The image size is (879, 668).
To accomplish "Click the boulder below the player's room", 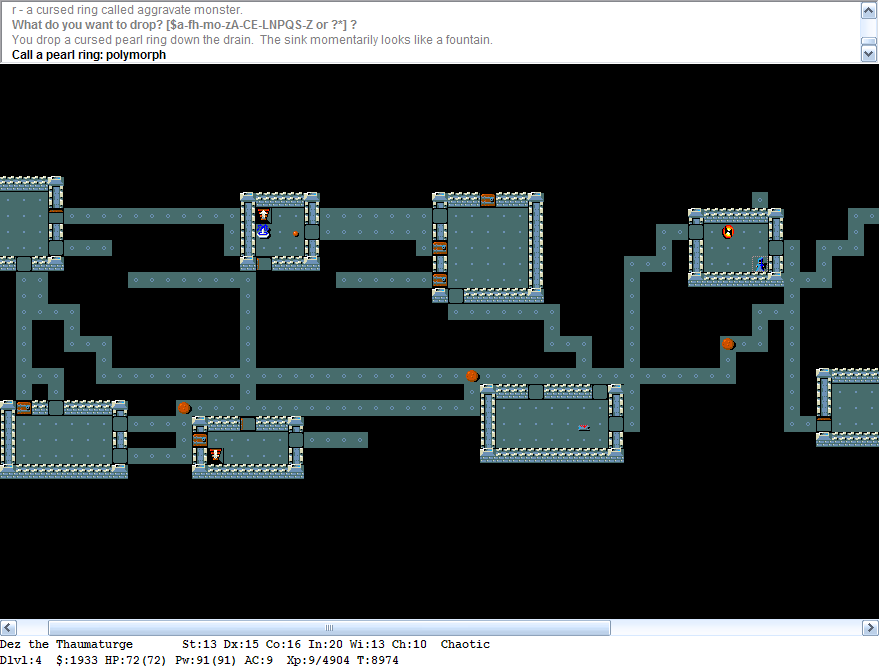I will click(x=728, y=344).
